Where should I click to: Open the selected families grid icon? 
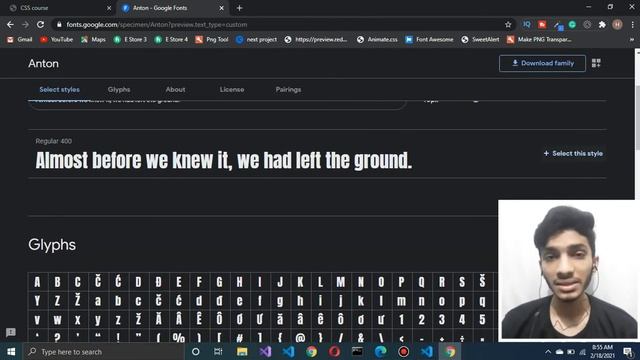click(596, 63)
